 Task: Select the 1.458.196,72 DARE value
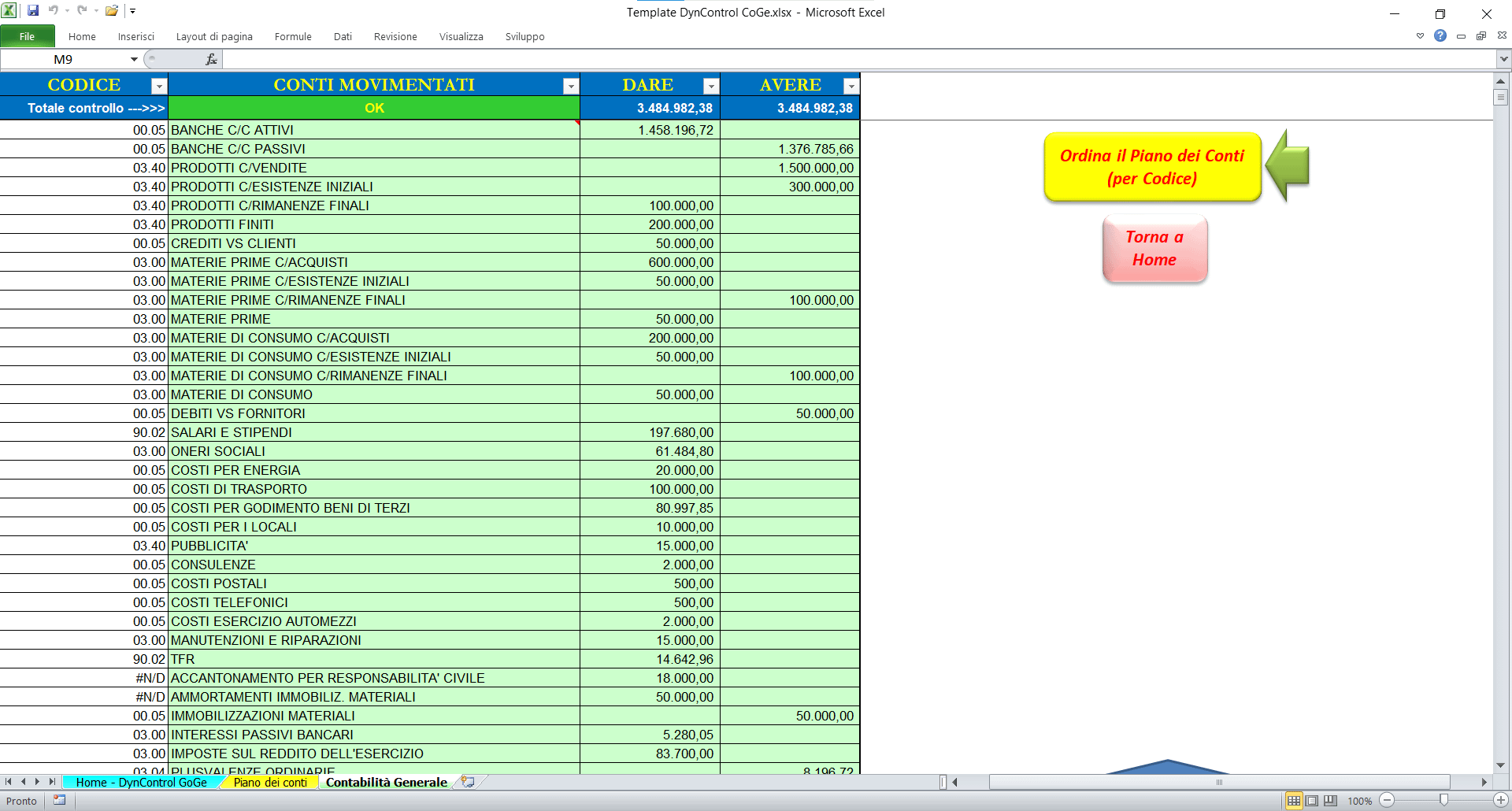[650, 130]
